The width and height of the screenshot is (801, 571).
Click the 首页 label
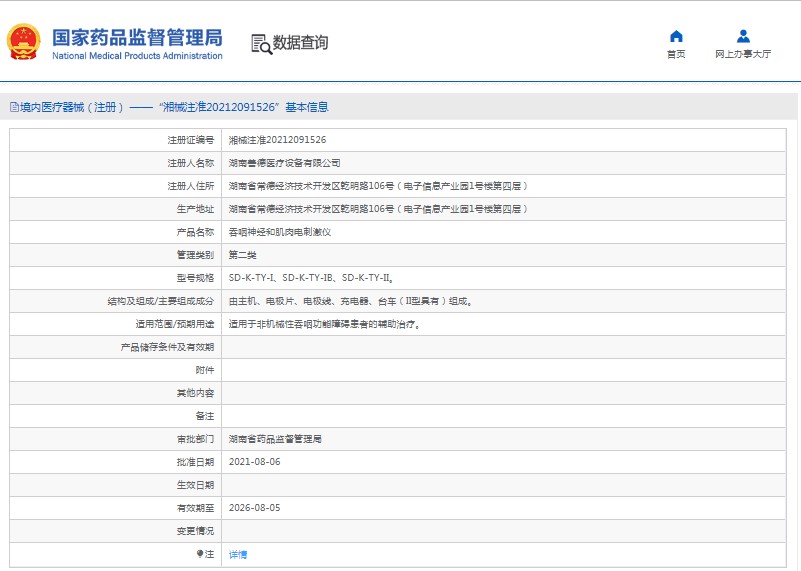point(676,54)
